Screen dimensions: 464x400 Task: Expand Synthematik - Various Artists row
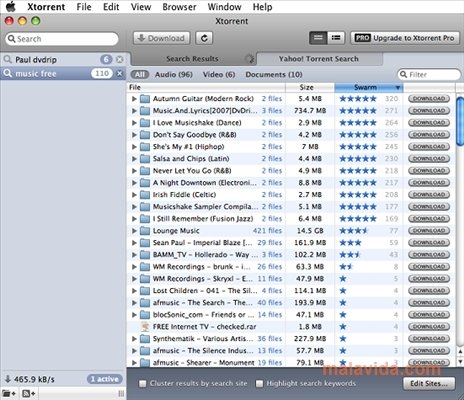point(134,339)
